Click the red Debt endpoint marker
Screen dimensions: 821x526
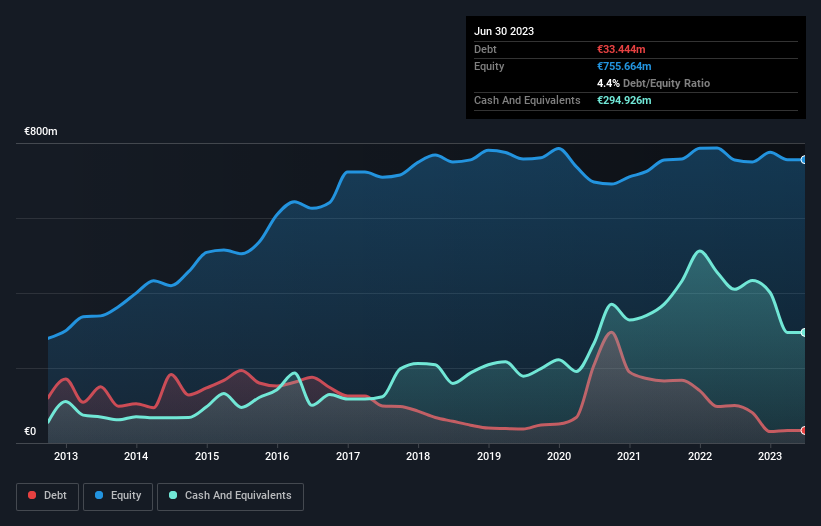804,430
